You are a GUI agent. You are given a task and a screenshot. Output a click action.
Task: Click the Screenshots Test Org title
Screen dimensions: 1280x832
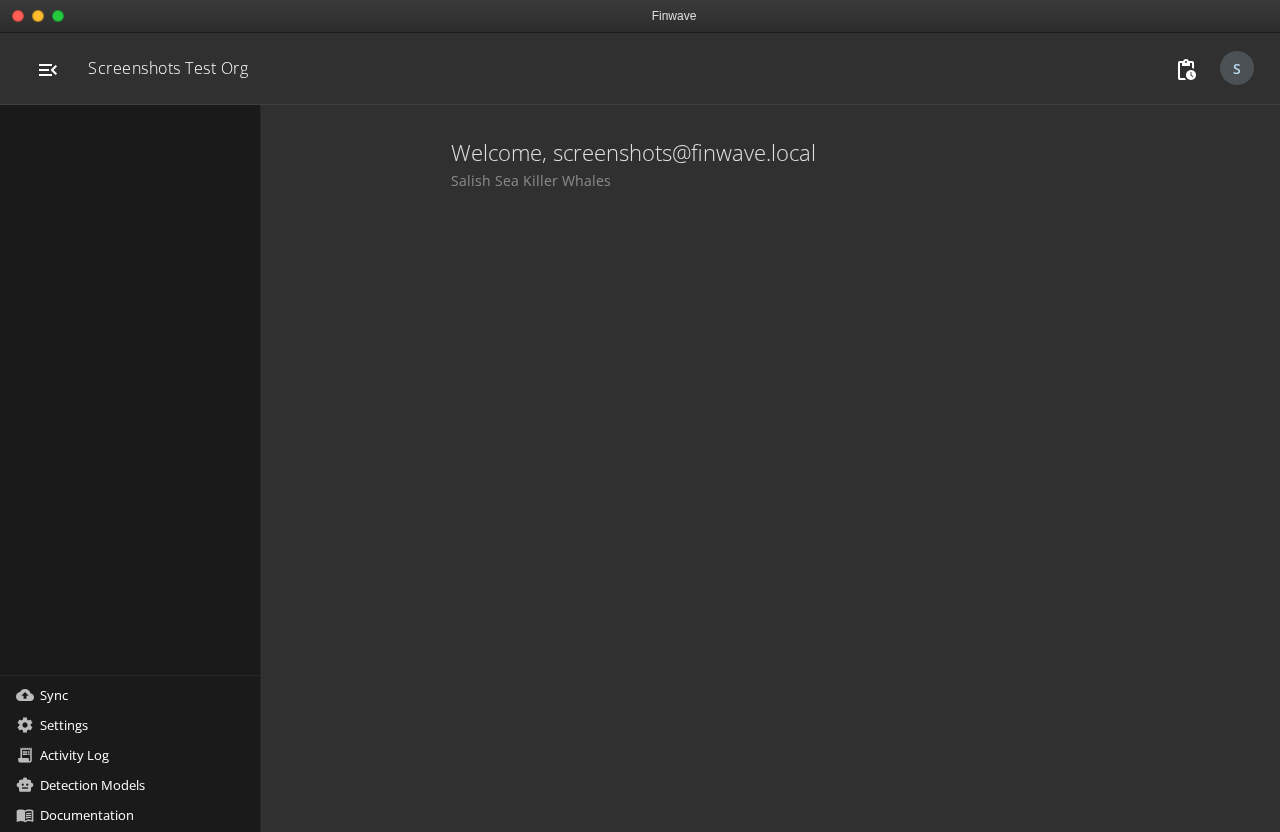click(x=168, y=68)
